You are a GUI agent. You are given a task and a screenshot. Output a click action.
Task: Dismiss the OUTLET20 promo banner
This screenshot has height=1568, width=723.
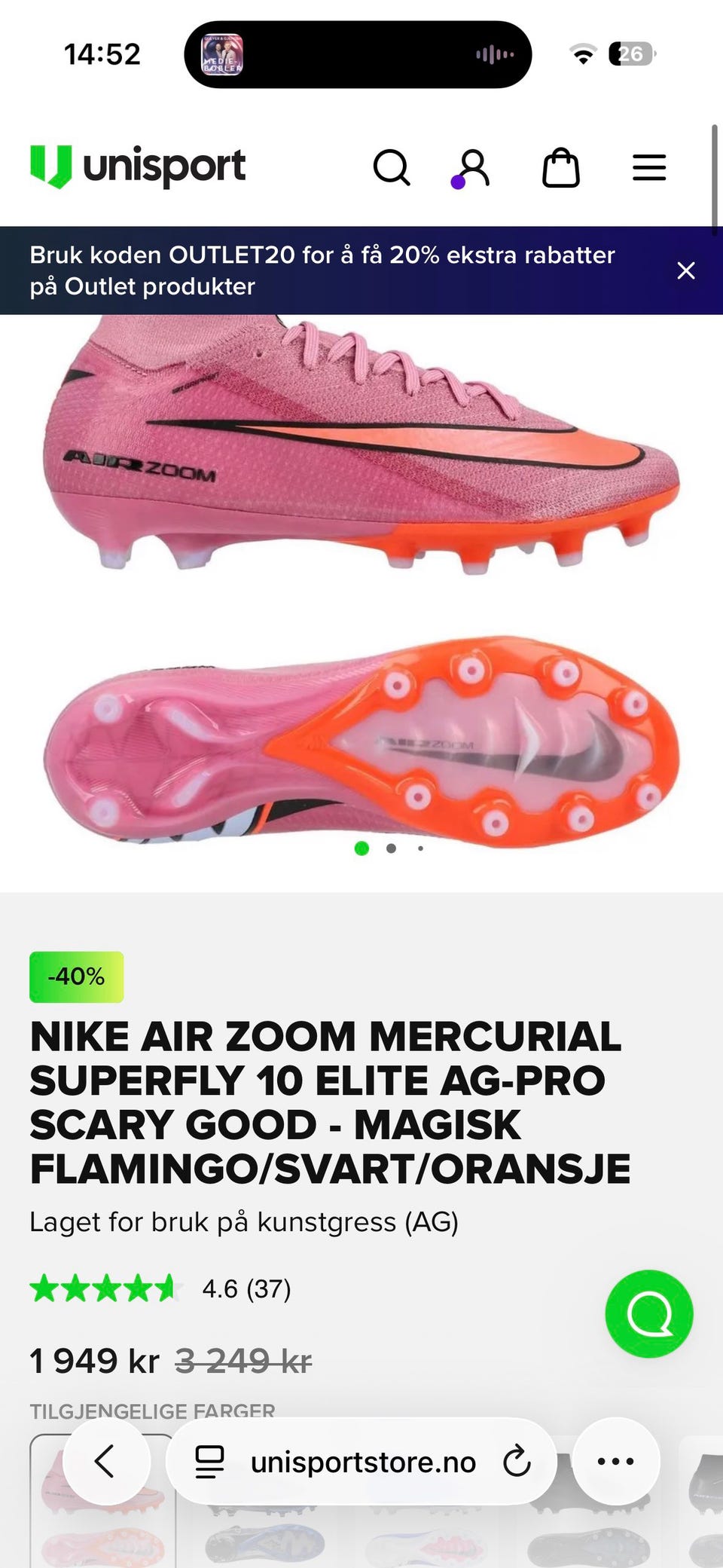coord(685,271)
